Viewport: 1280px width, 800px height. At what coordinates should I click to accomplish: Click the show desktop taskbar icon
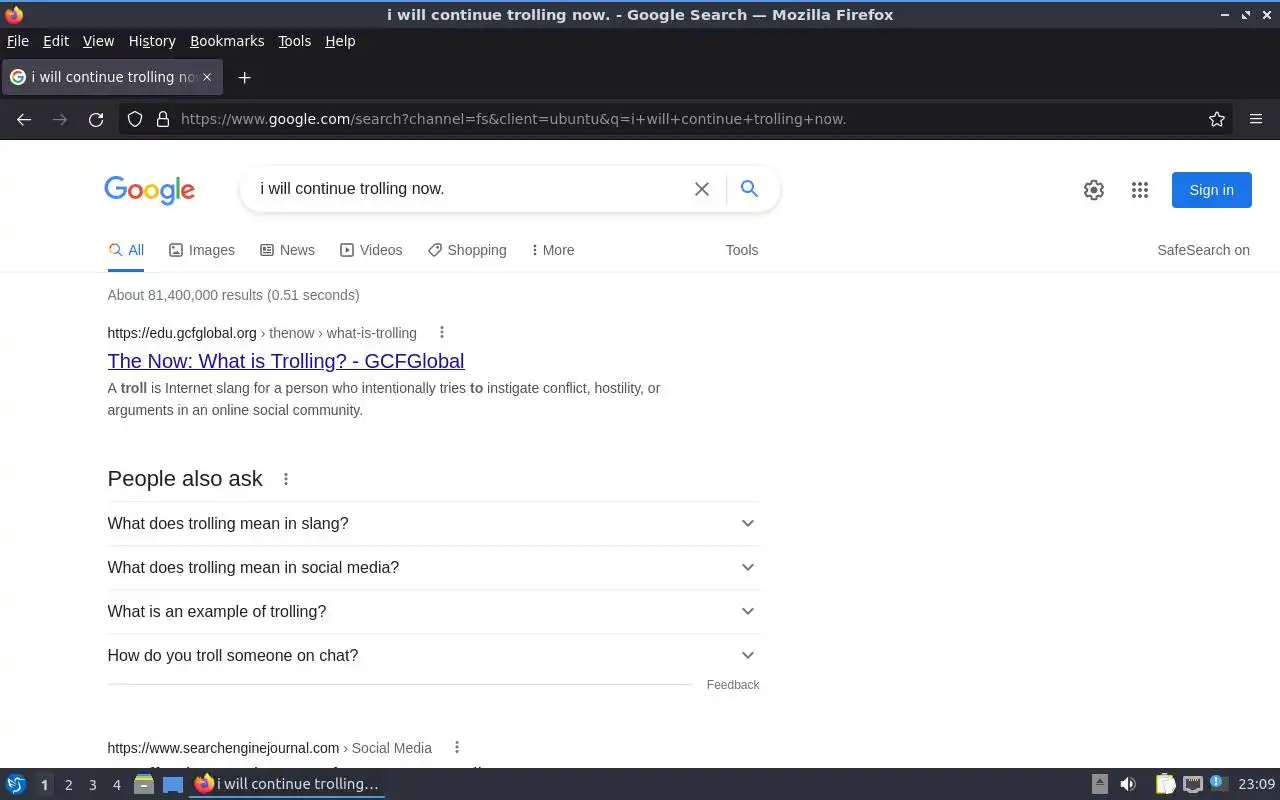(x=173, y=785)
